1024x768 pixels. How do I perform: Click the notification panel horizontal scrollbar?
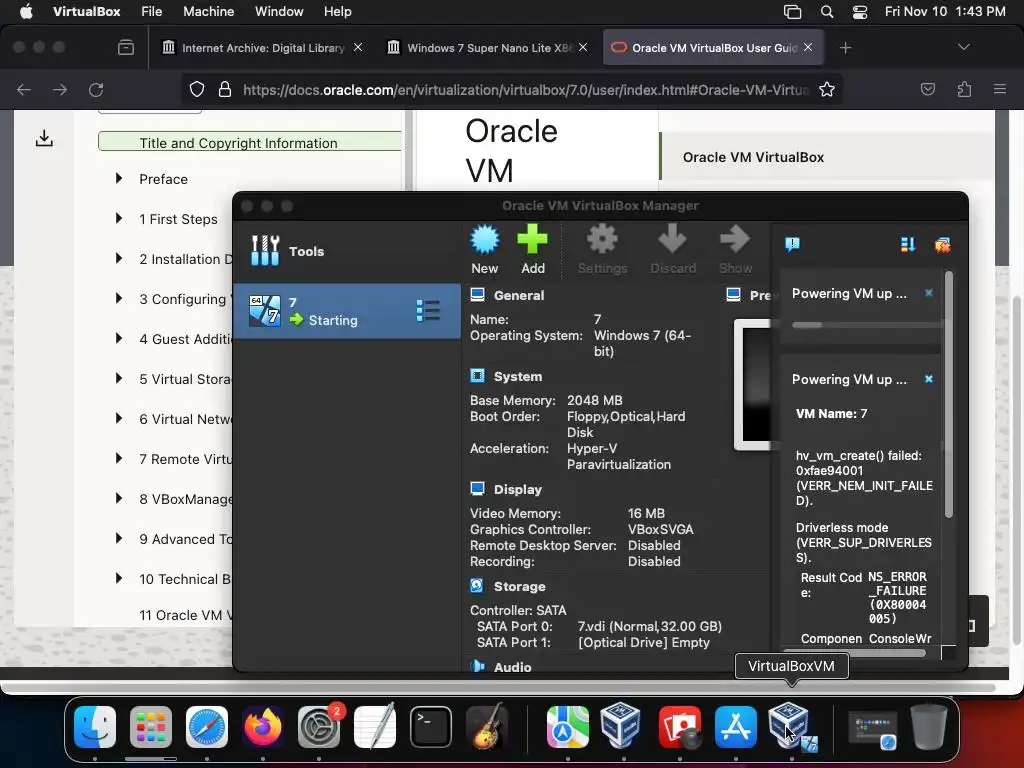tap(854, 652)
